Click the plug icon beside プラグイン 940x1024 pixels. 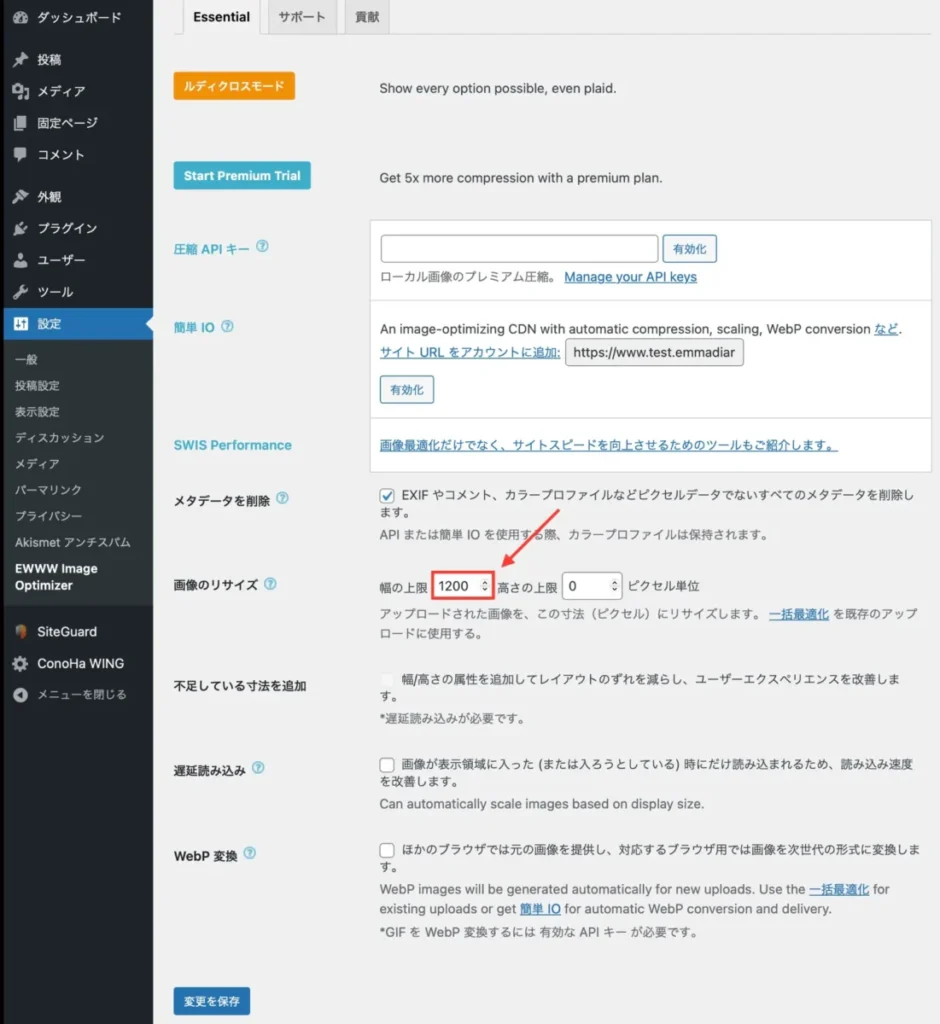[20, 228]
